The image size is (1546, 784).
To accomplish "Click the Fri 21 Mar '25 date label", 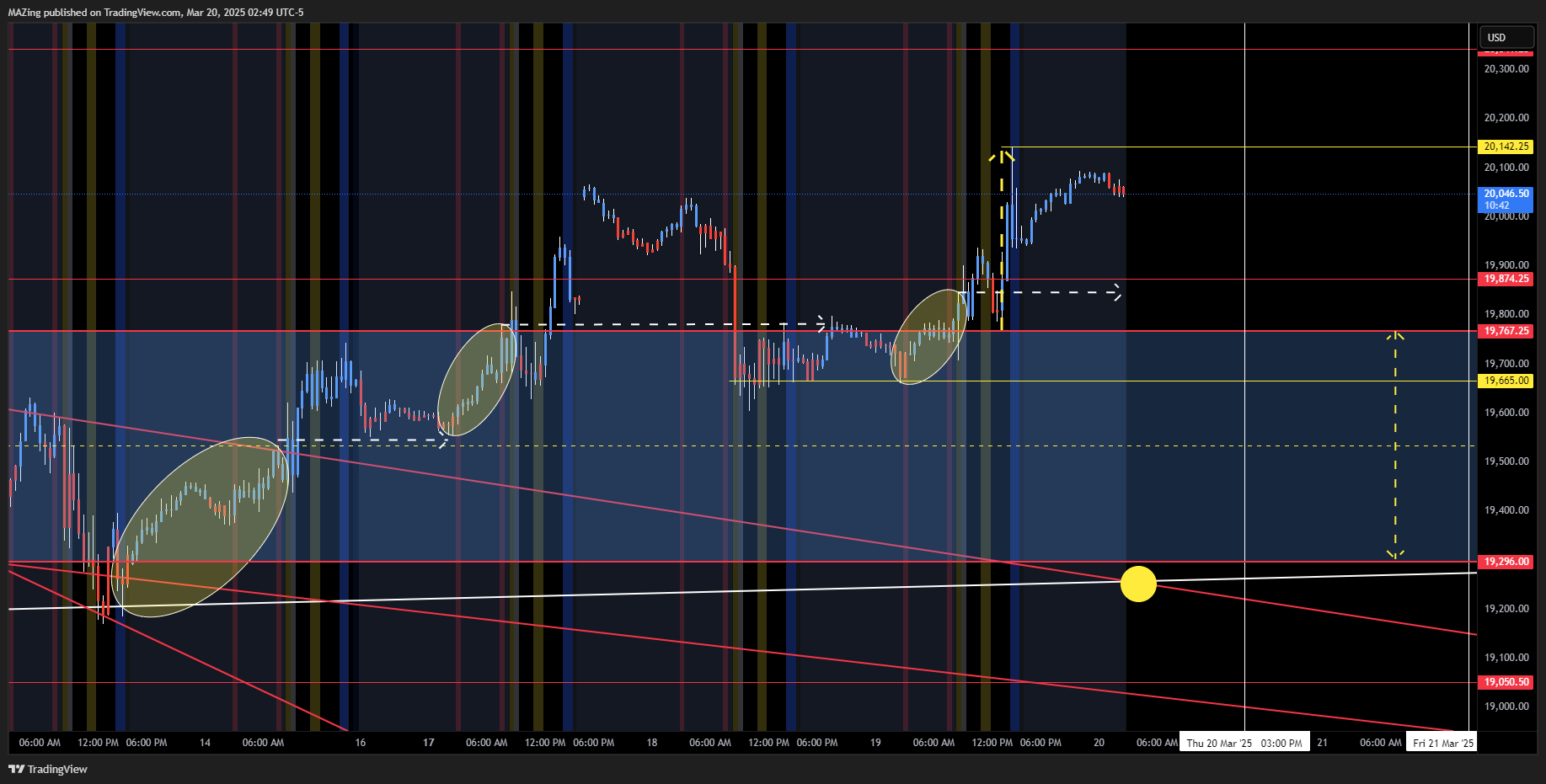I will click(1442, 743).
